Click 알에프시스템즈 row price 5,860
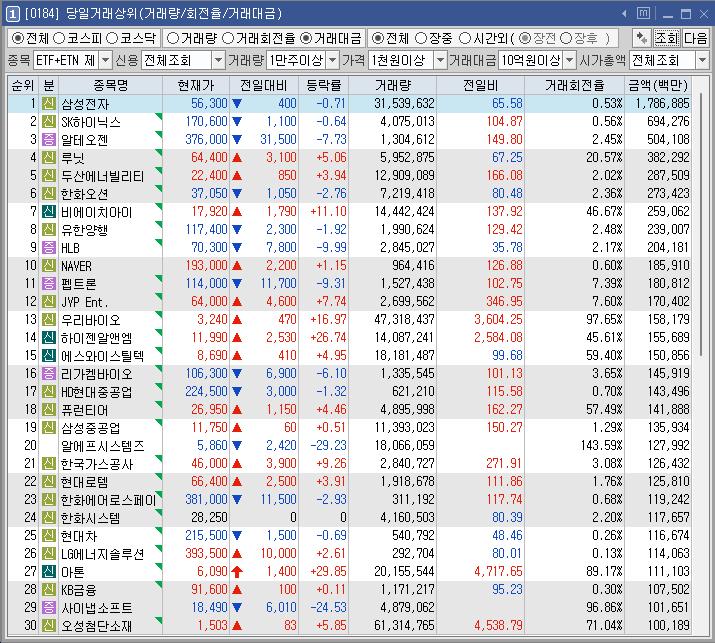 click(x=212, y=445)
